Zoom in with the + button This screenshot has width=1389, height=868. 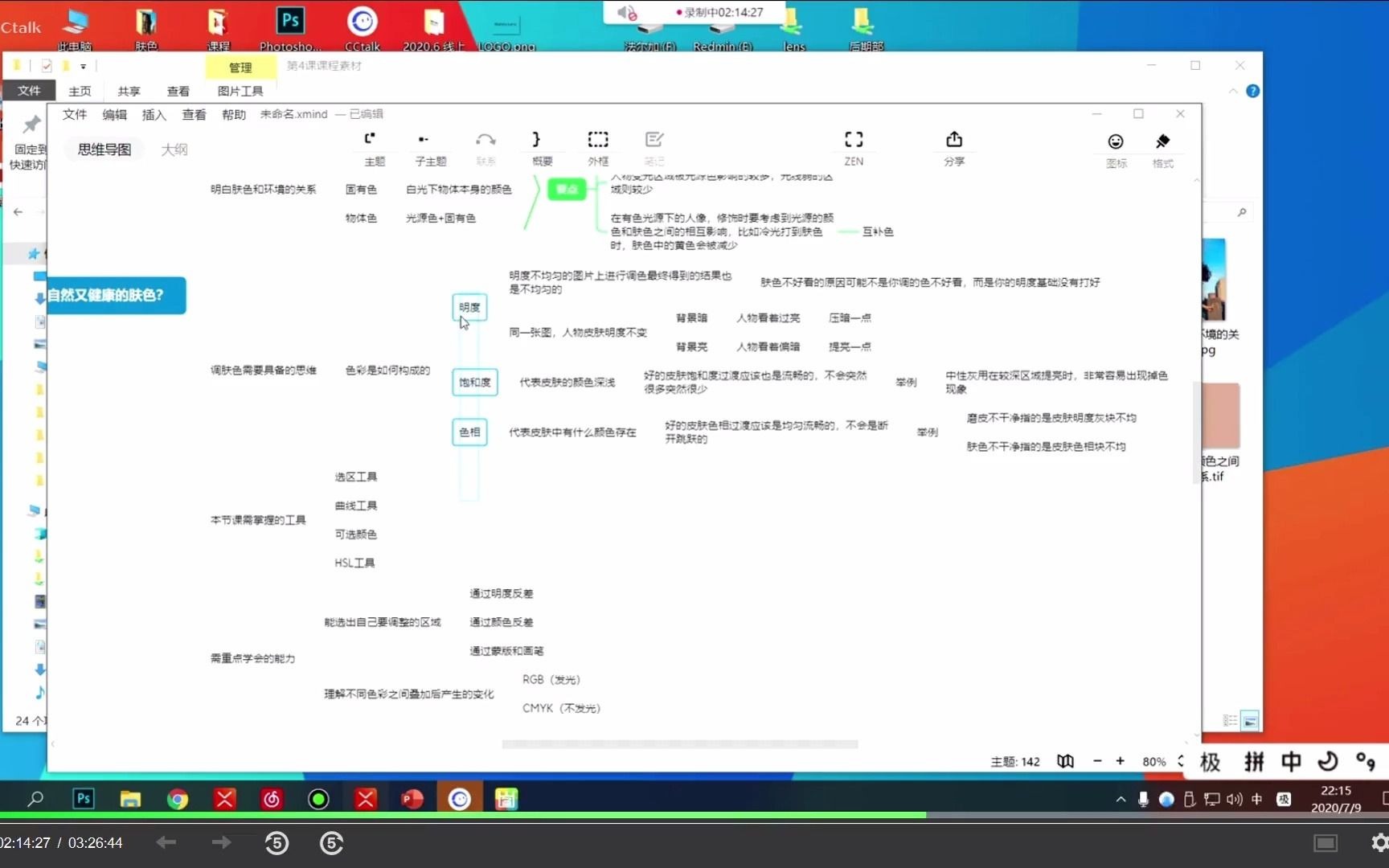1121,761
